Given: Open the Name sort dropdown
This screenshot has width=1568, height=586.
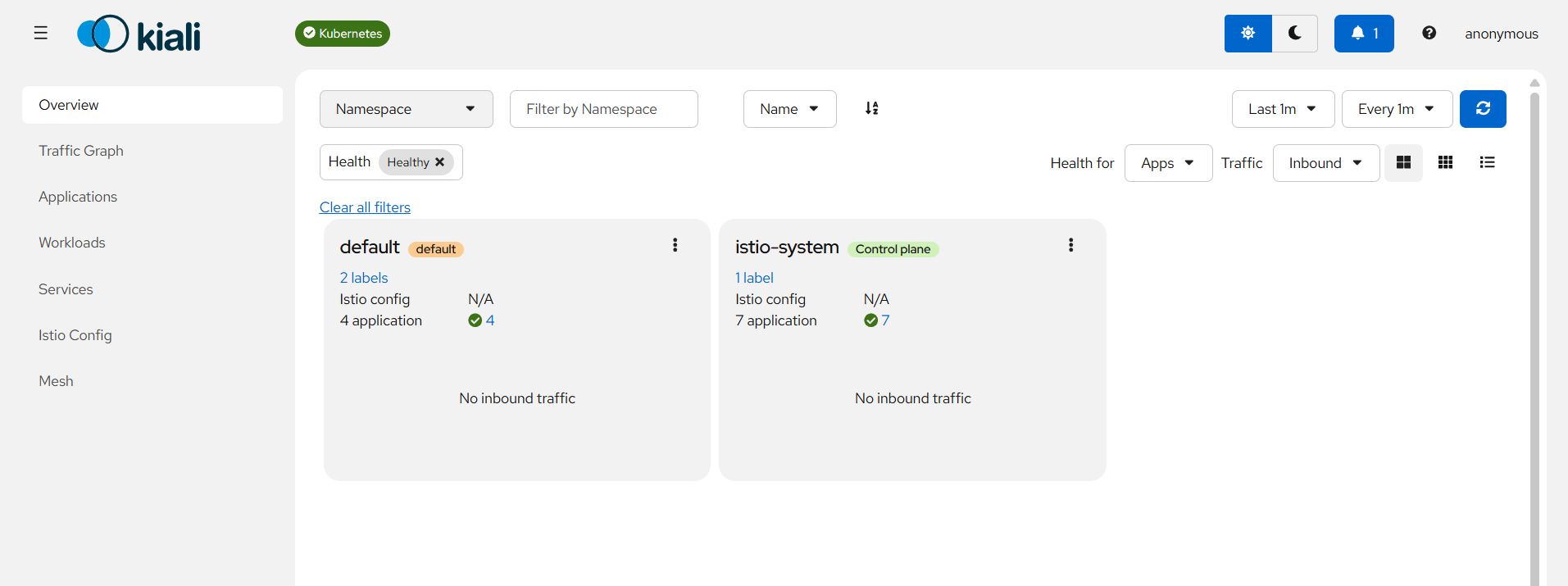Looking at the screenshot, I should click(790, 109).
